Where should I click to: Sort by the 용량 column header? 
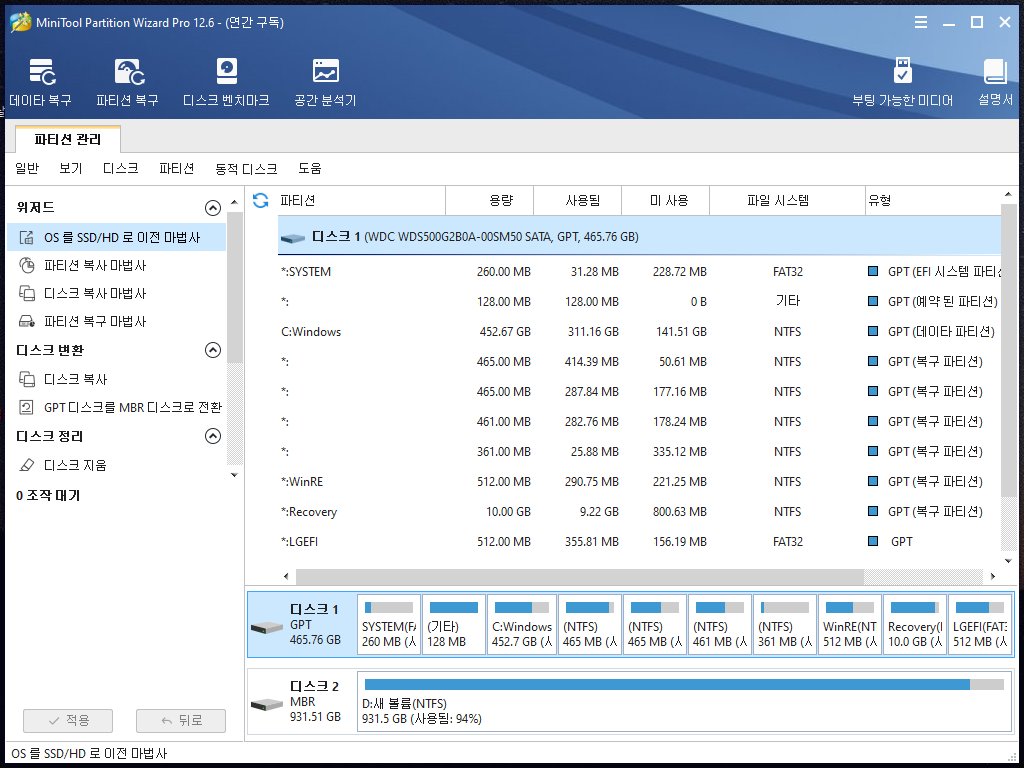490,200
